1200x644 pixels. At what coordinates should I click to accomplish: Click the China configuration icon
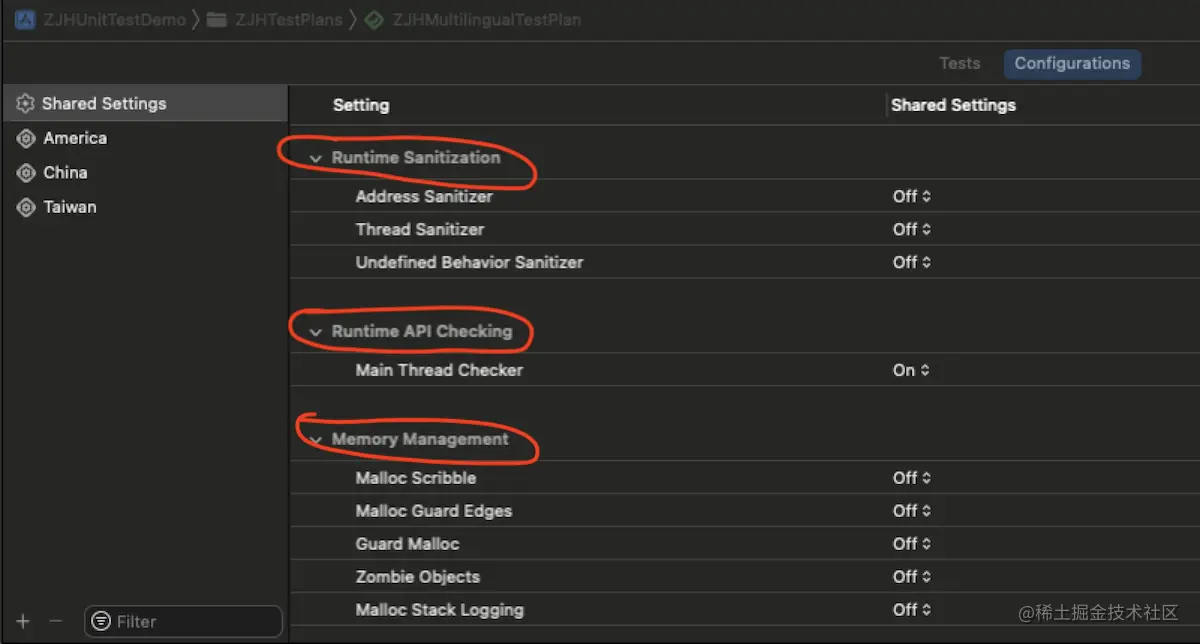tap(26, 173)
